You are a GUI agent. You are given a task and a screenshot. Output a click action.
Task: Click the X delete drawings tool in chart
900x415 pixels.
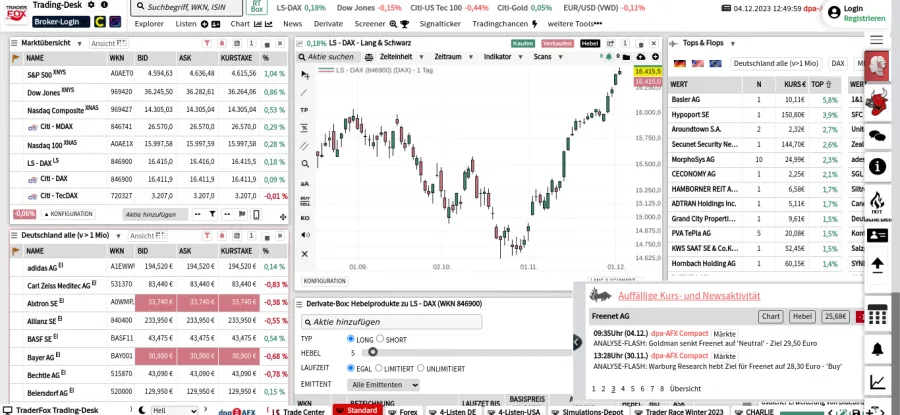tap(305, 254)
